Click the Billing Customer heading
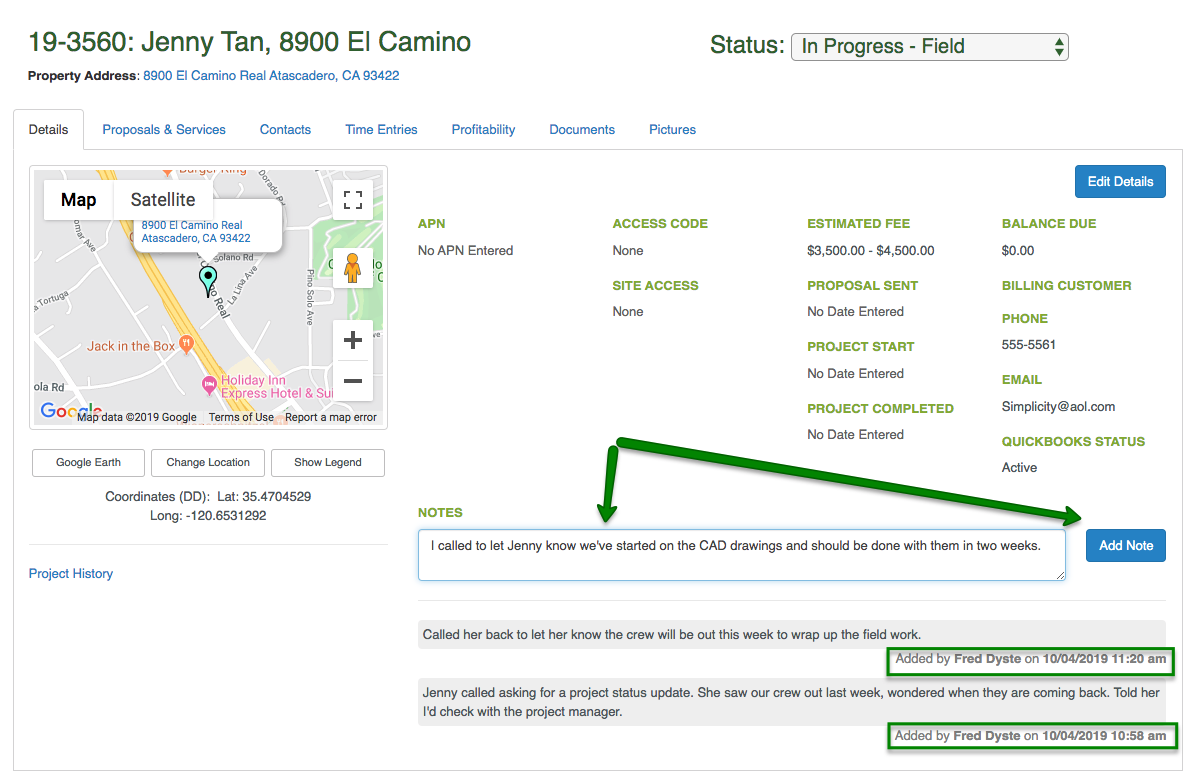This screenshot has height=779, width=1194. (1066, 286)
